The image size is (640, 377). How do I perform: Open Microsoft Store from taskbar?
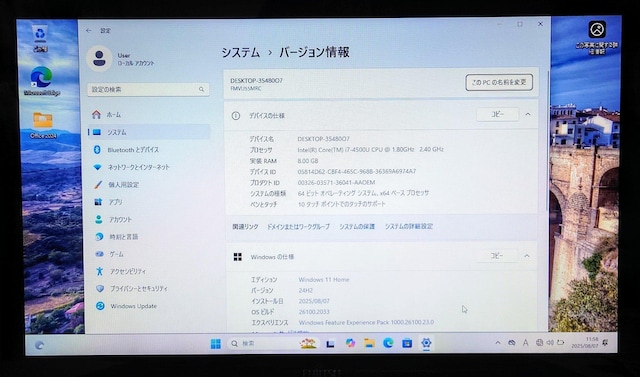coord(407,344)
